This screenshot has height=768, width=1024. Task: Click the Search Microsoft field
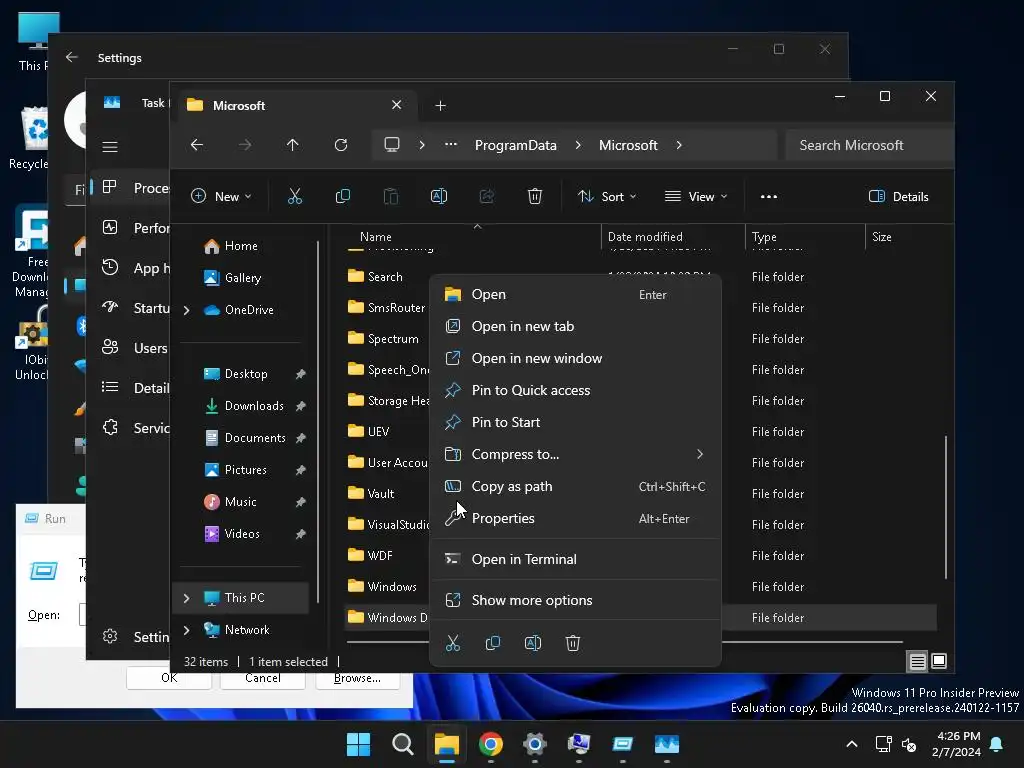(869, 145)
